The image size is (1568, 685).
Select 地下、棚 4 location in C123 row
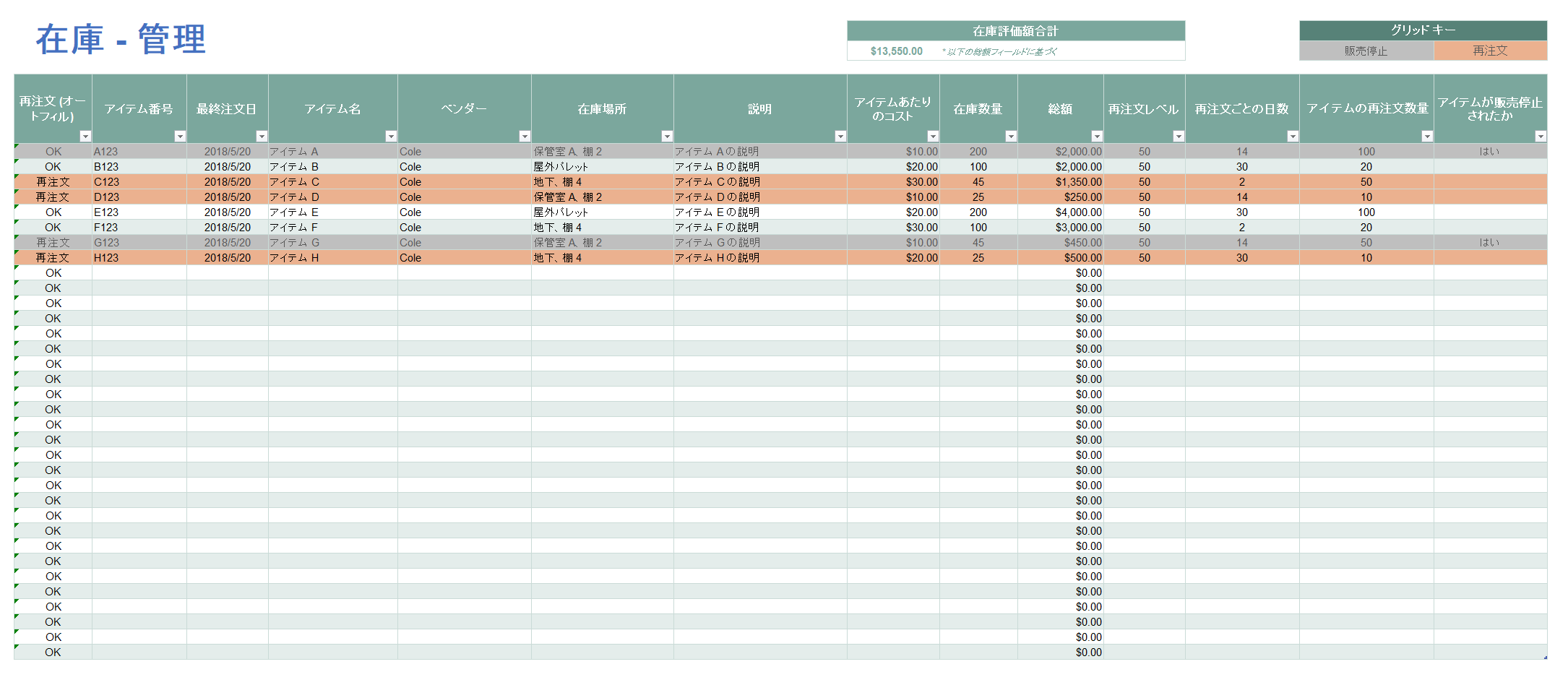602,182
